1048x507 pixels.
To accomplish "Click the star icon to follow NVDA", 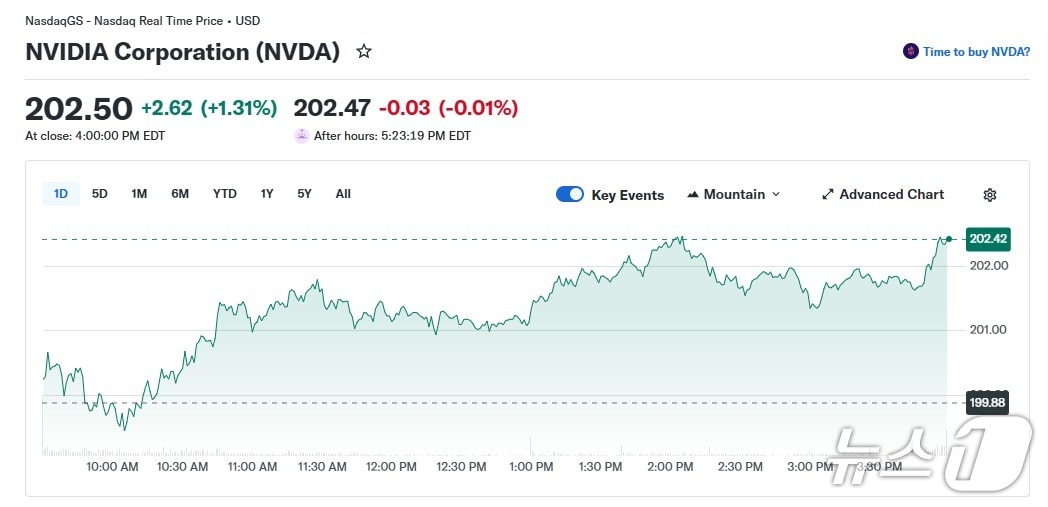I will click(x=364, y=51).
